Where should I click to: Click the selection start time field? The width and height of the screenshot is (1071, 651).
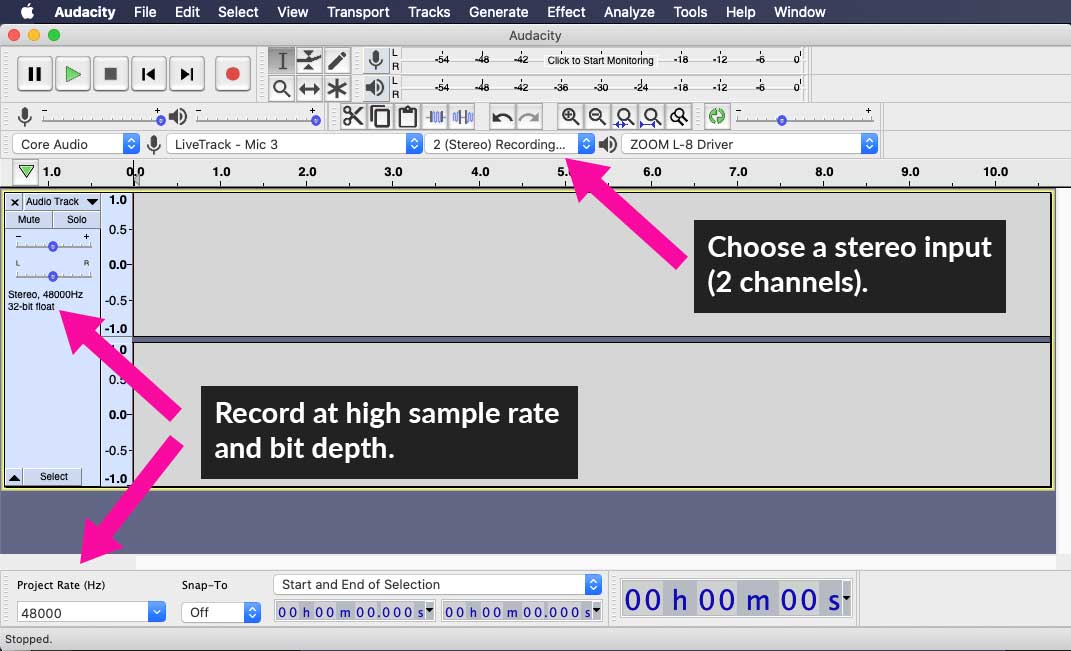point(354,611)
